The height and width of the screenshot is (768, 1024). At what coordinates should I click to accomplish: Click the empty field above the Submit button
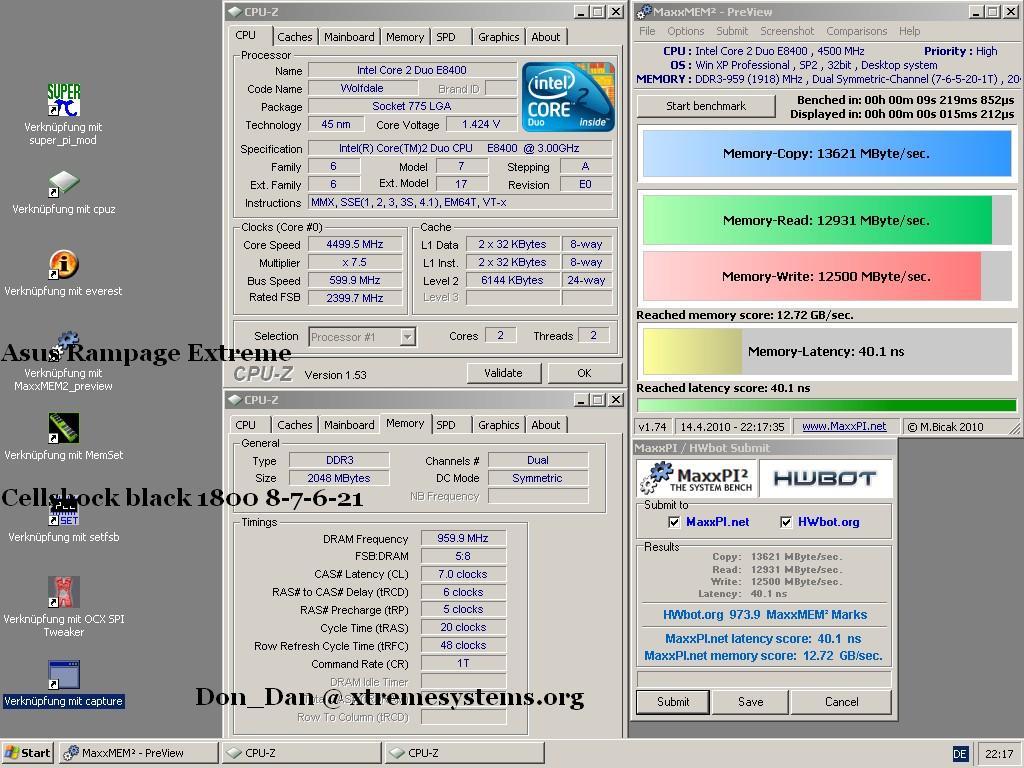click(763, 679)
